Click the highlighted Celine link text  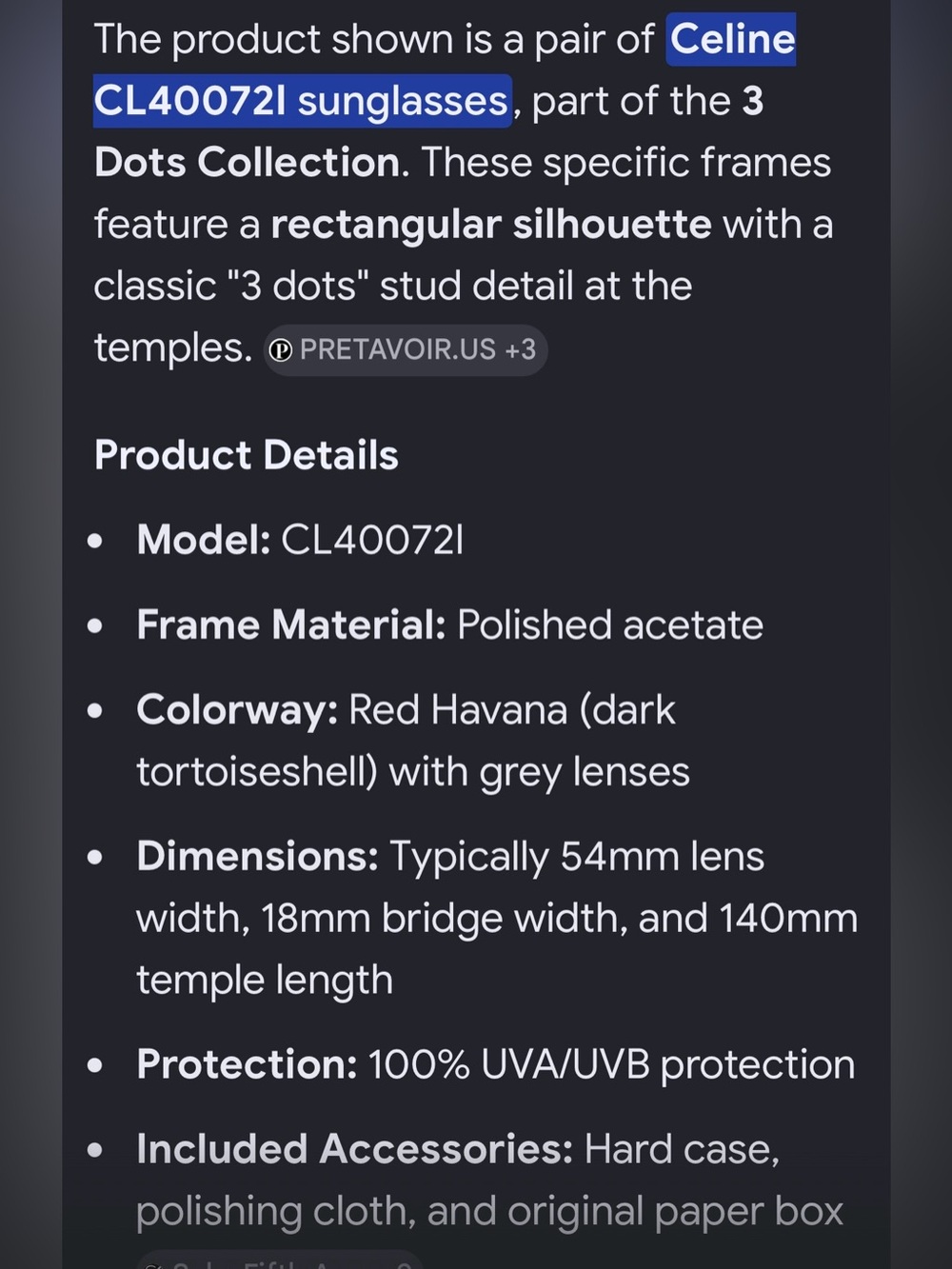point(731,40)
